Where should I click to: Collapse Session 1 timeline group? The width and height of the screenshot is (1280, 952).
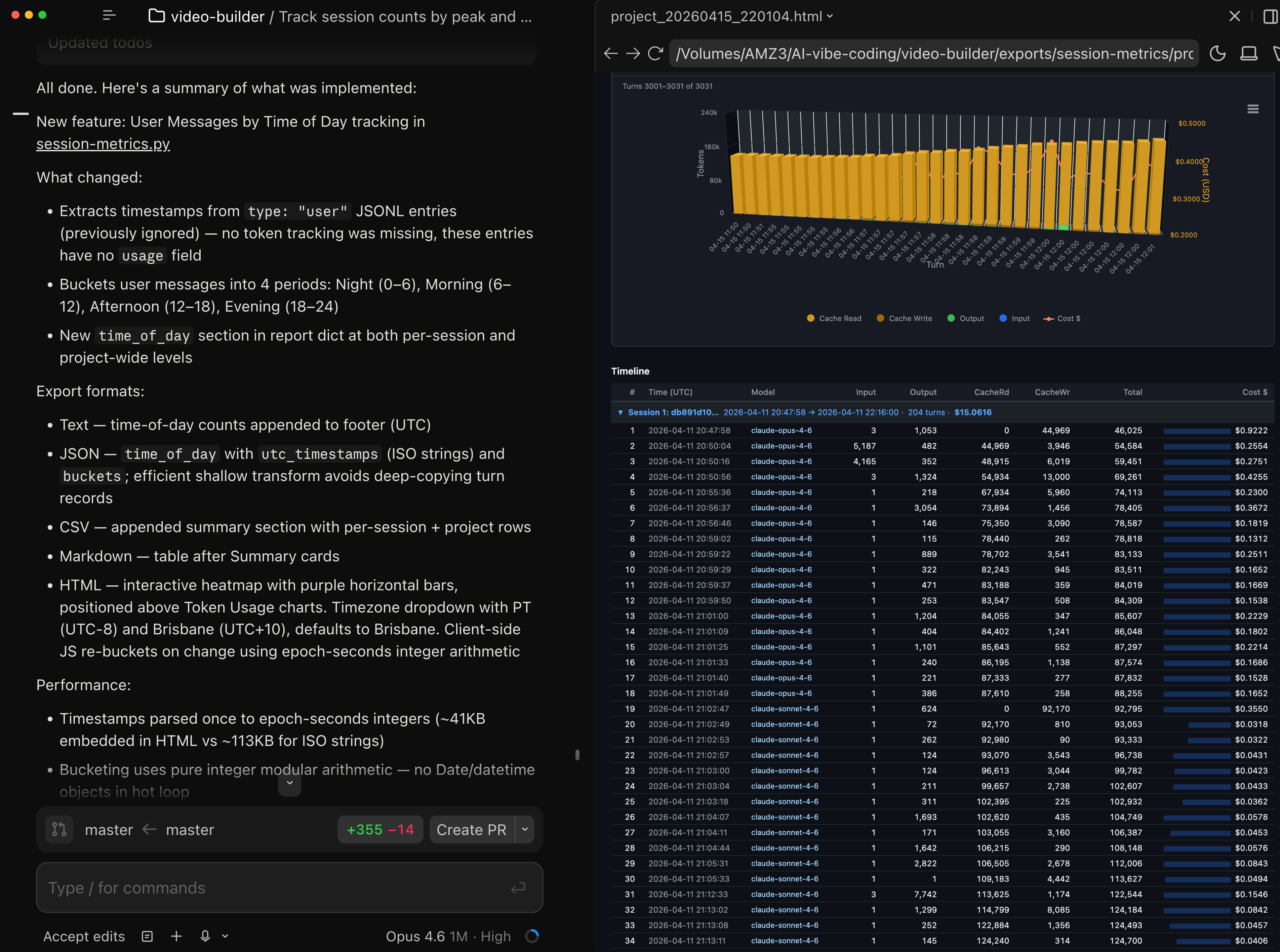point(621,412)
